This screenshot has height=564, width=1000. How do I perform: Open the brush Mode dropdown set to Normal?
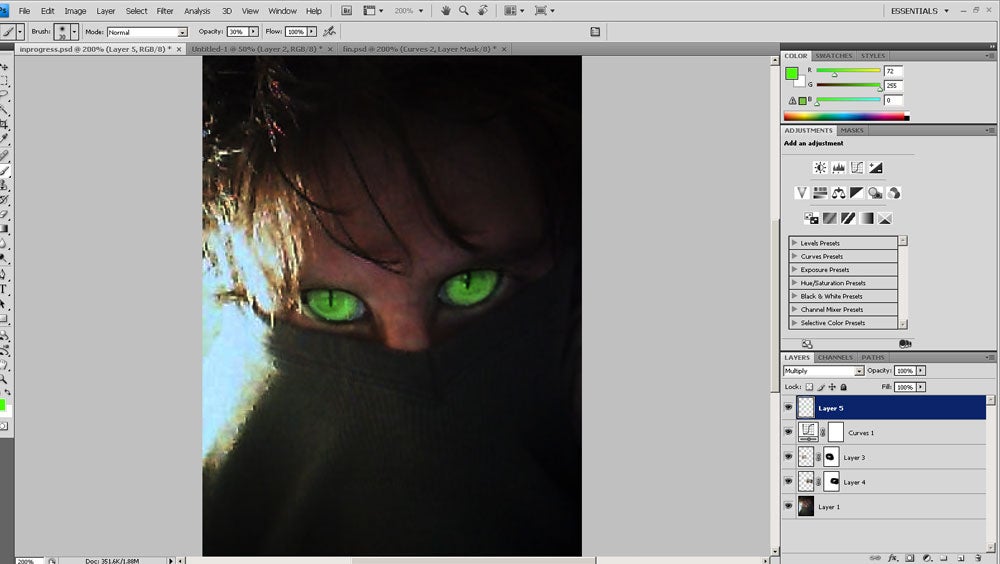point(146,32)
